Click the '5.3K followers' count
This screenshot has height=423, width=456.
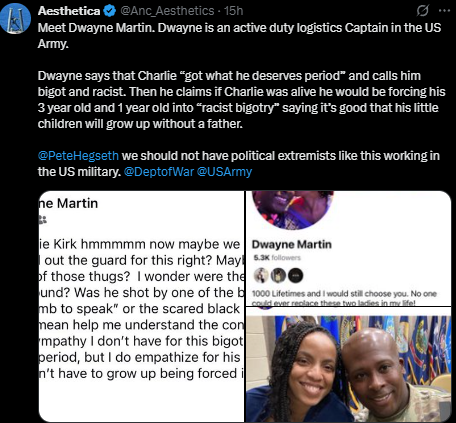pos(277,258)
